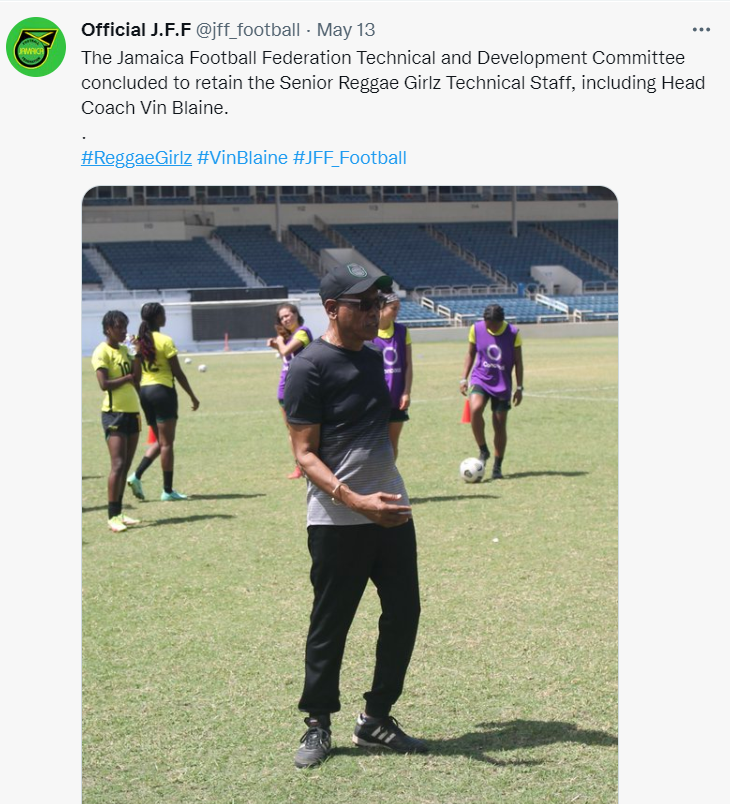Click the tweet text about Technical Staff
The image size is (730, 804).
(393, 83)
